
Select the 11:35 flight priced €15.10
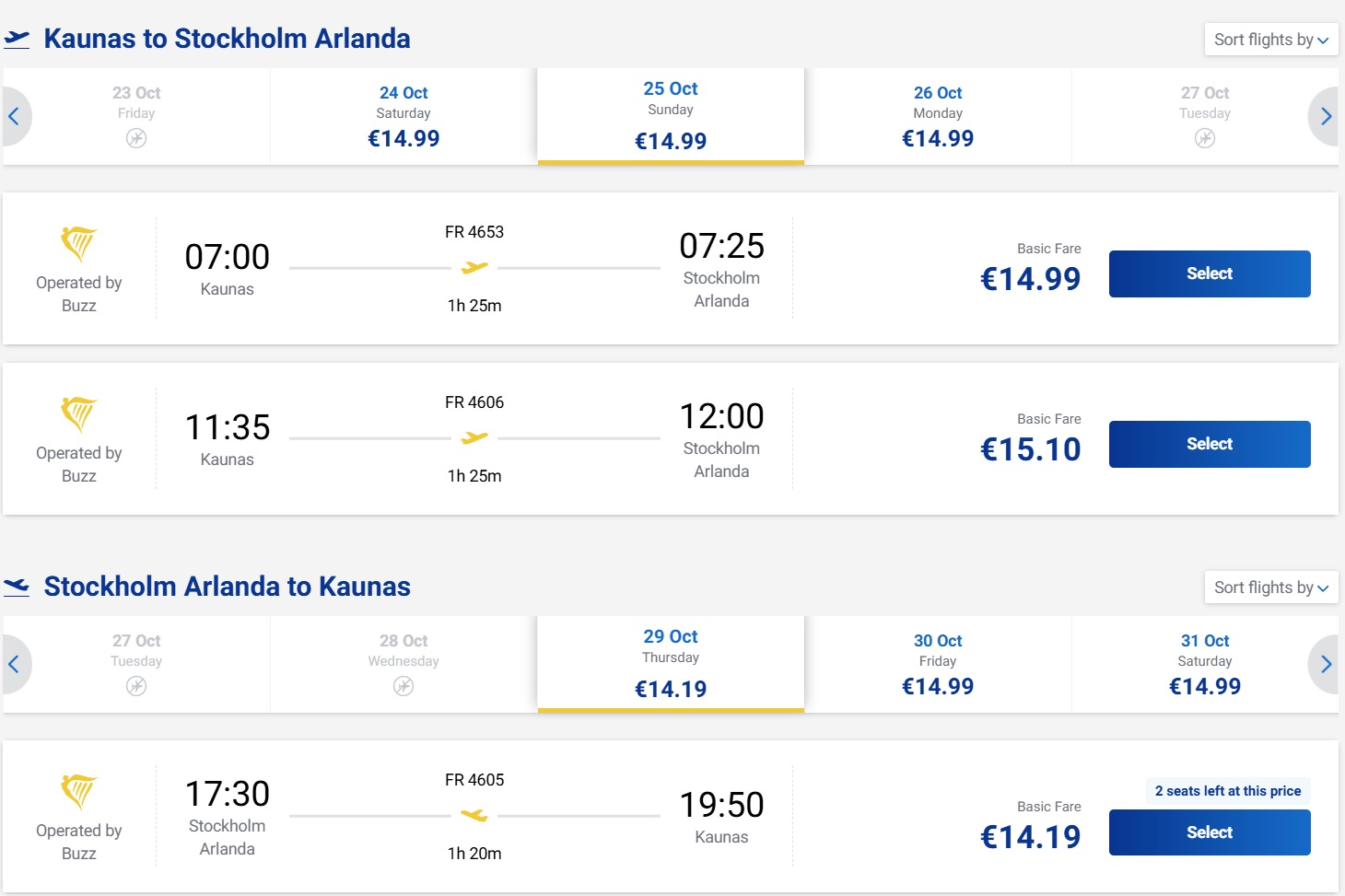[x=1210, y=444]
